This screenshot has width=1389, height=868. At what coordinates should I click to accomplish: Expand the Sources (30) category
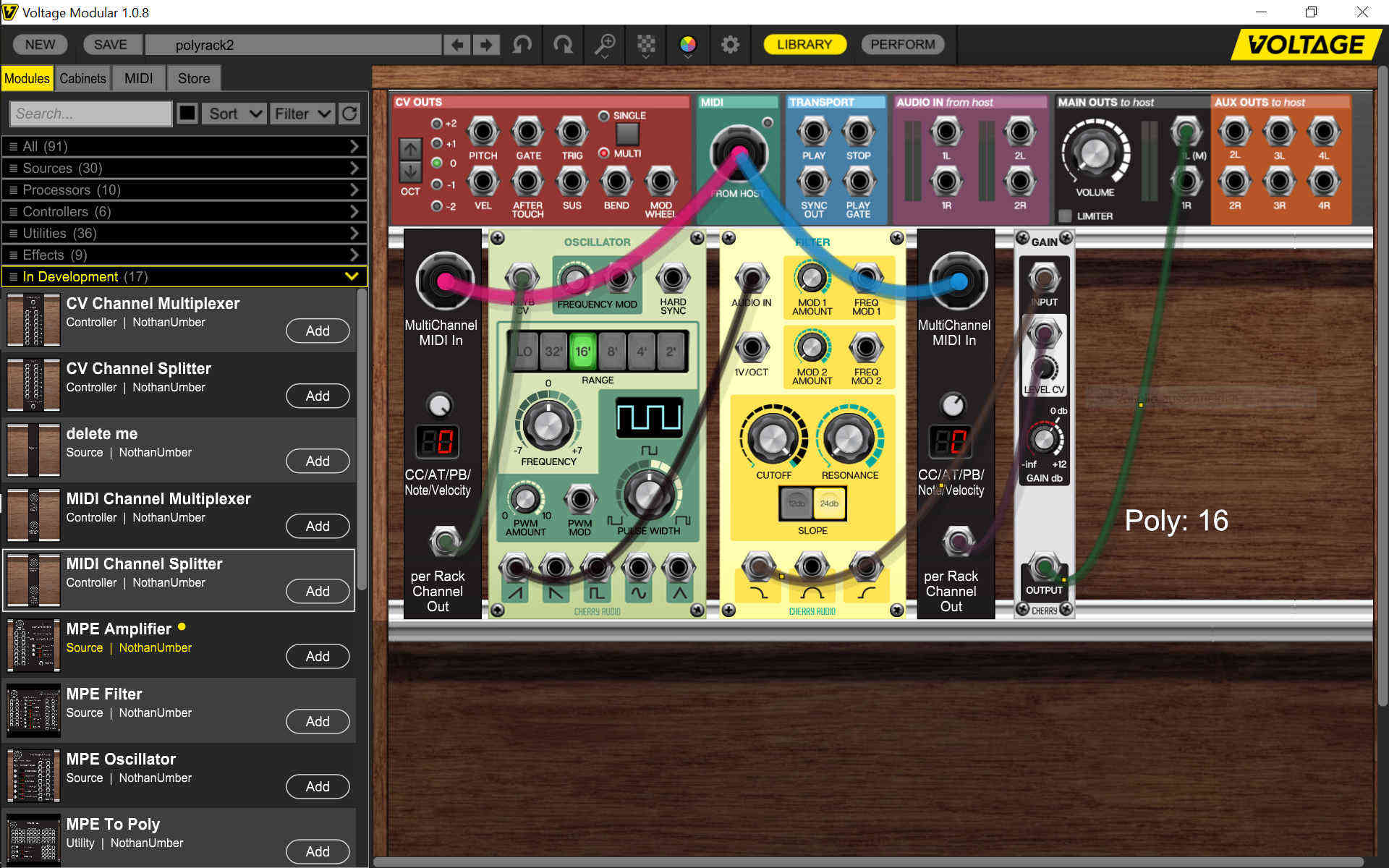point(185,168)
